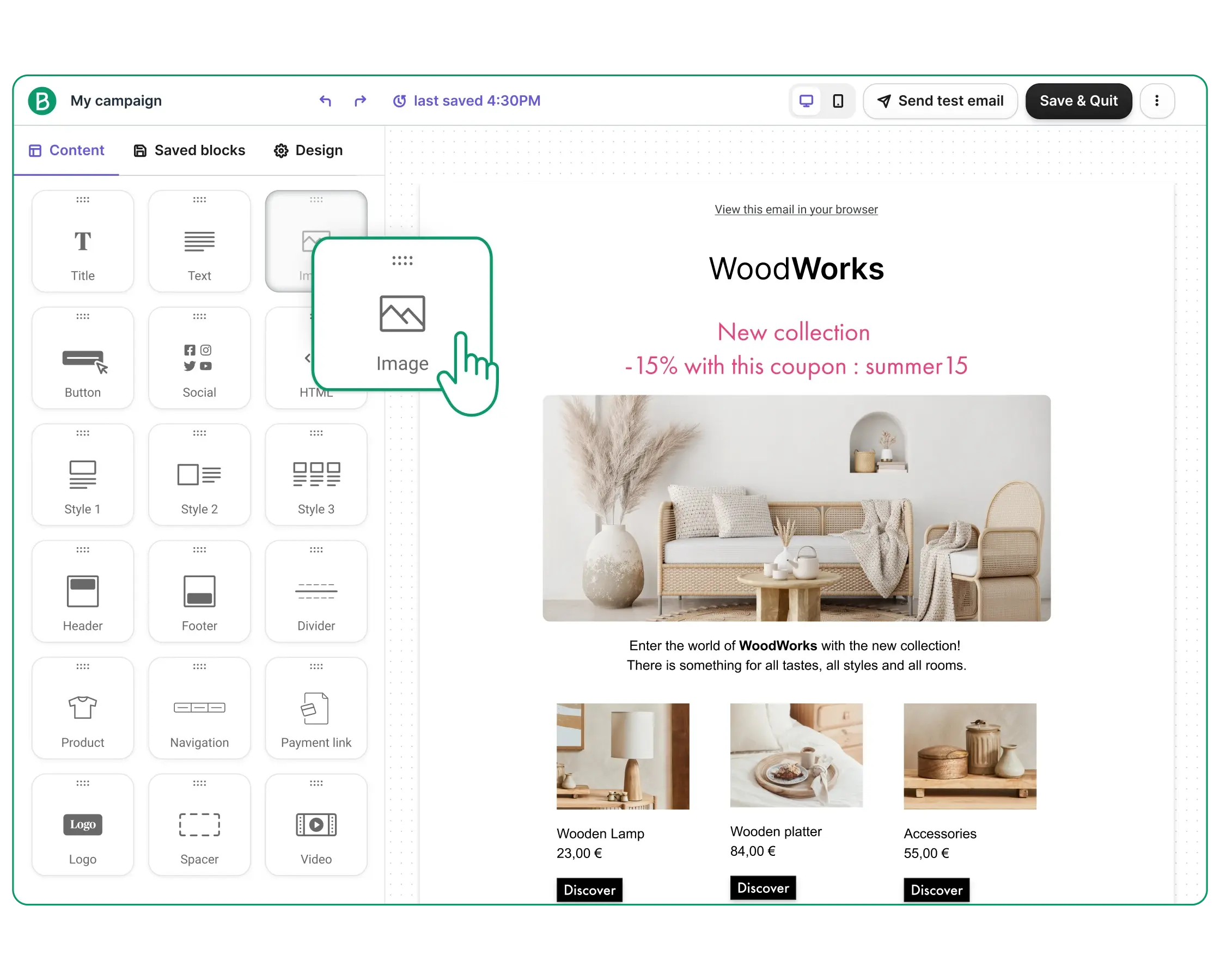
Task: Select the Title content block
Action: point(82,243)
